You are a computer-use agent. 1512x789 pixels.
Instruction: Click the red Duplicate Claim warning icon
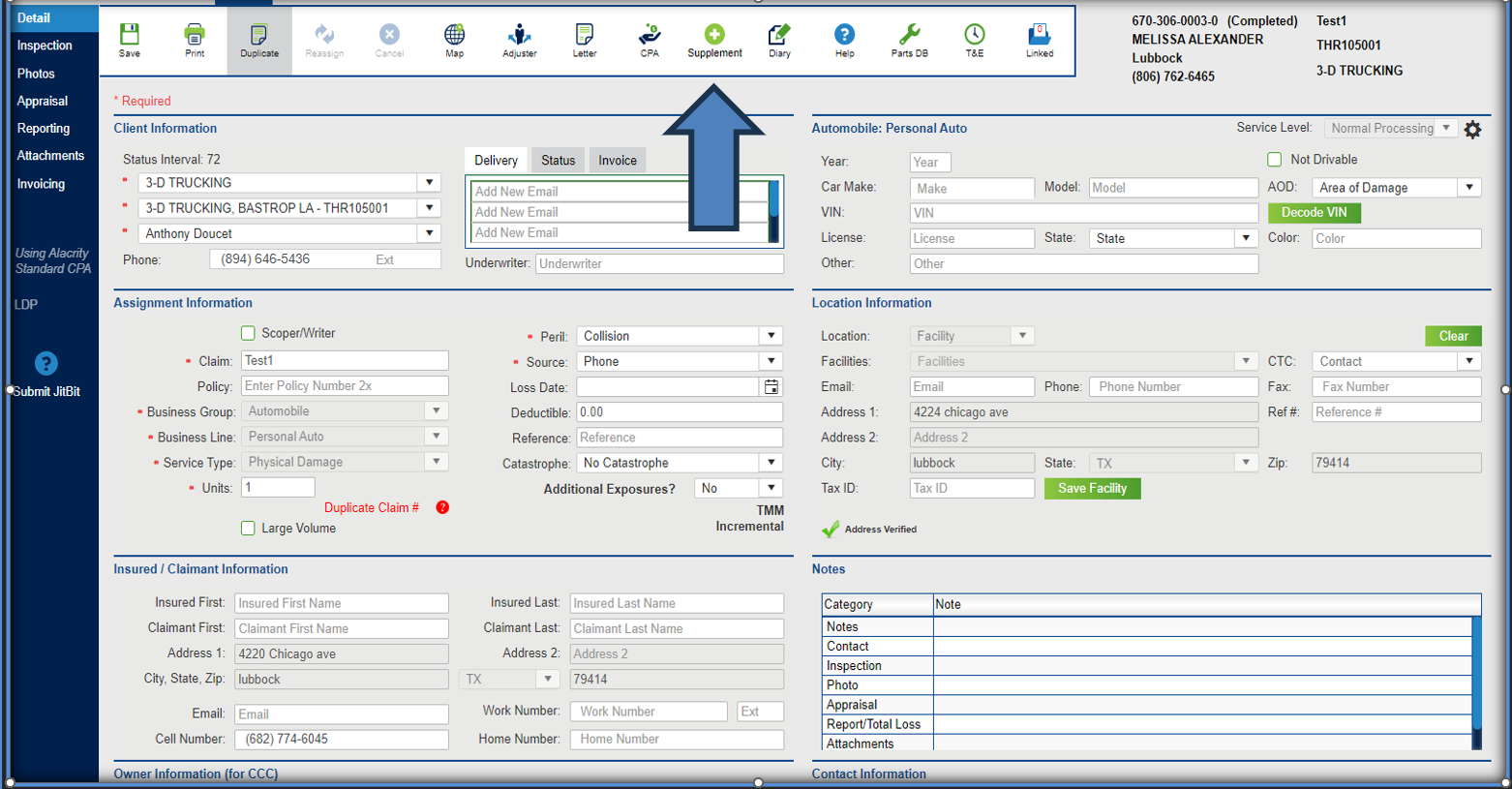coord(442,507)
